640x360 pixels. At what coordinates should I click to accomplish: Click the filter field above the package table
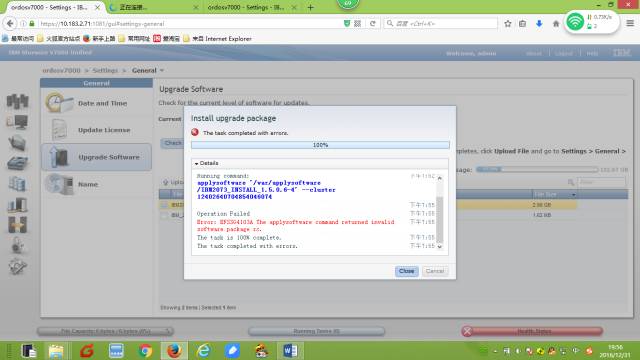601,182
